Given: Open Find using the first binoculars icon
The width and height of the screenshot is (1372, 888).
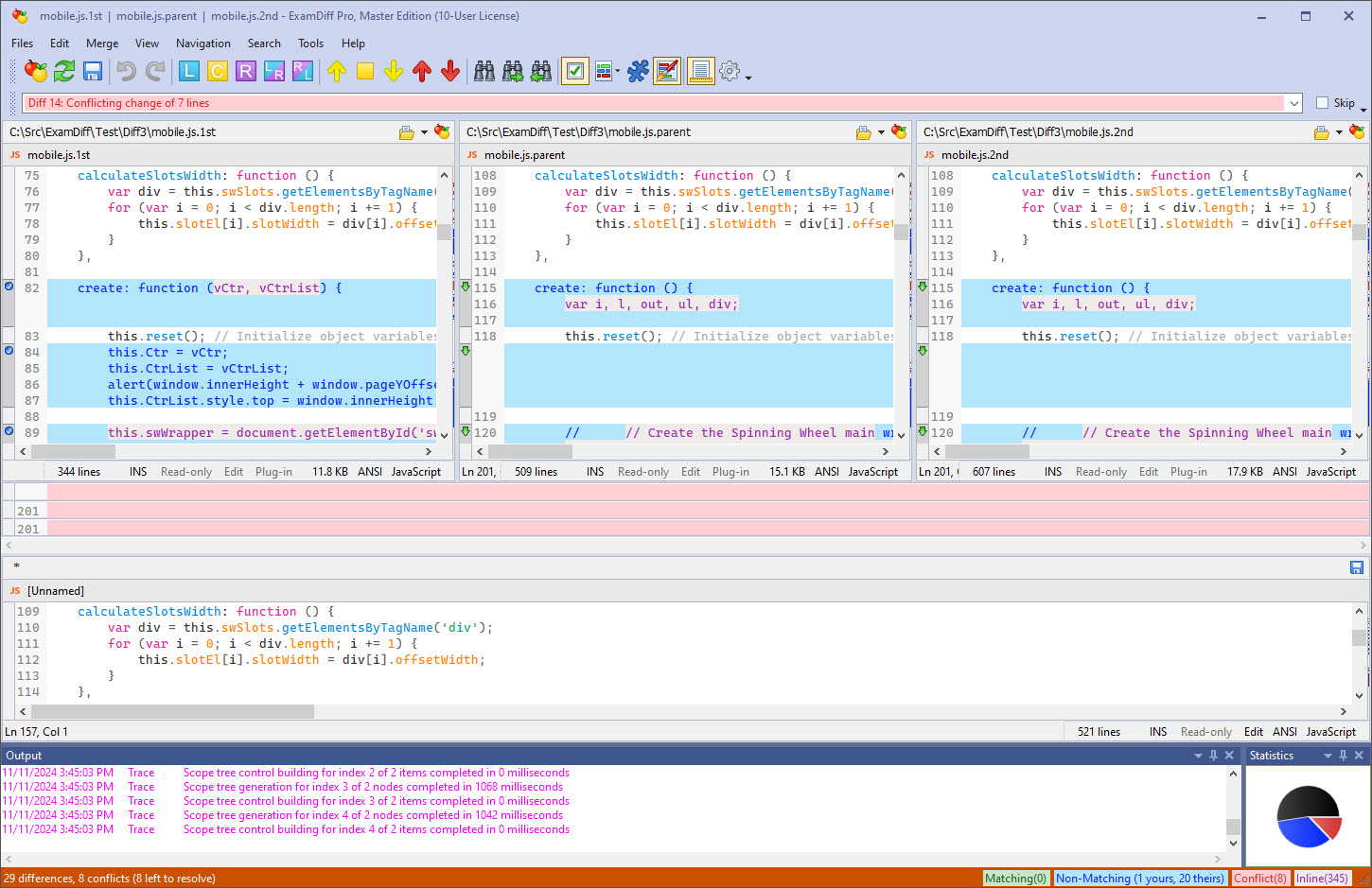Looking at the screenshot, I should tap(484, 71).
